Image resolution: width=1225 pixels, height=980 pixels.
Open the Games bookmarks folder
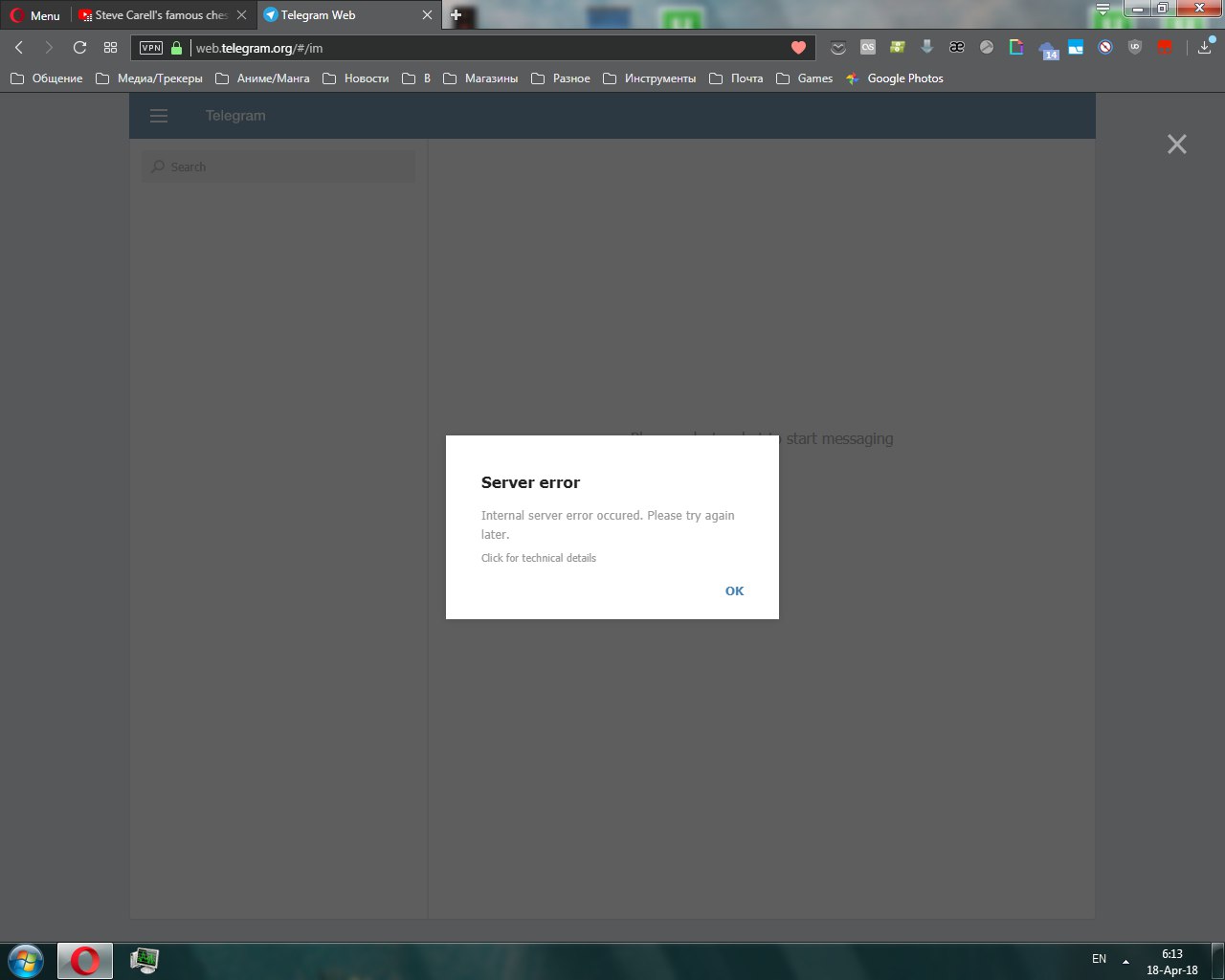[804, 78]
